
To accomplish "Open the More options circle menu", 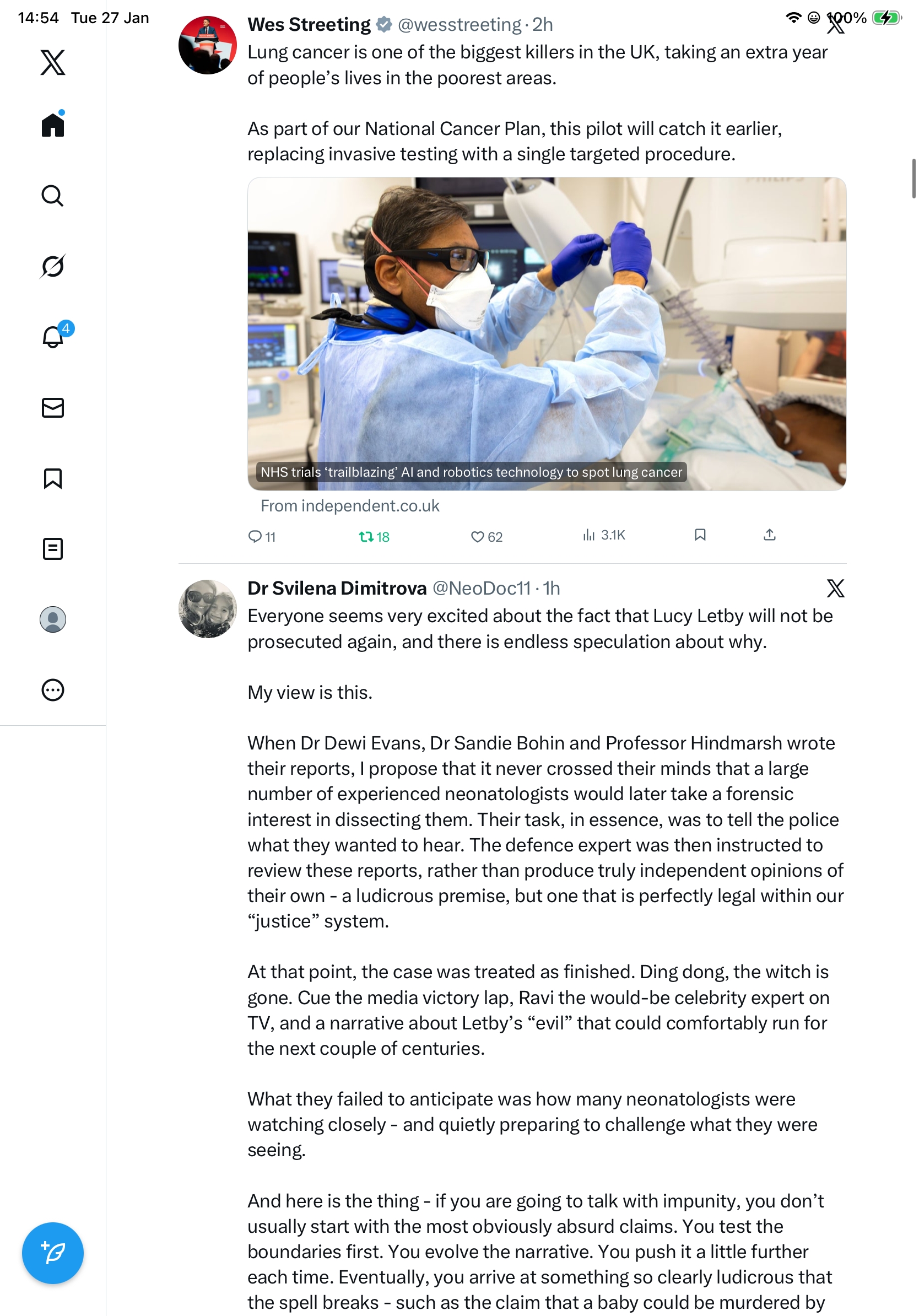I will tap(53, 690).
